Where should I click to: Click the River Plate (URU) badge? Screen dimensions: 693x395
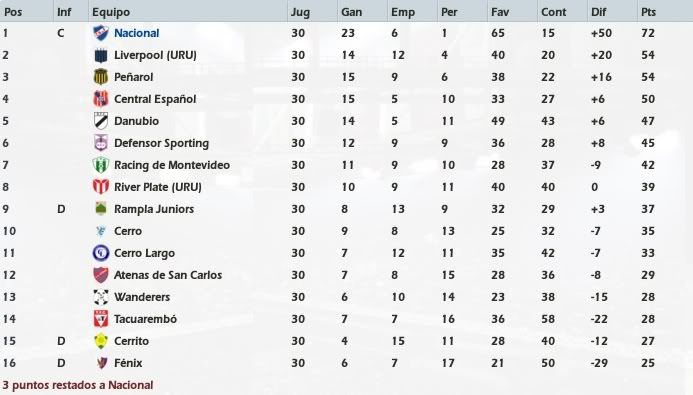click(101, 187)
